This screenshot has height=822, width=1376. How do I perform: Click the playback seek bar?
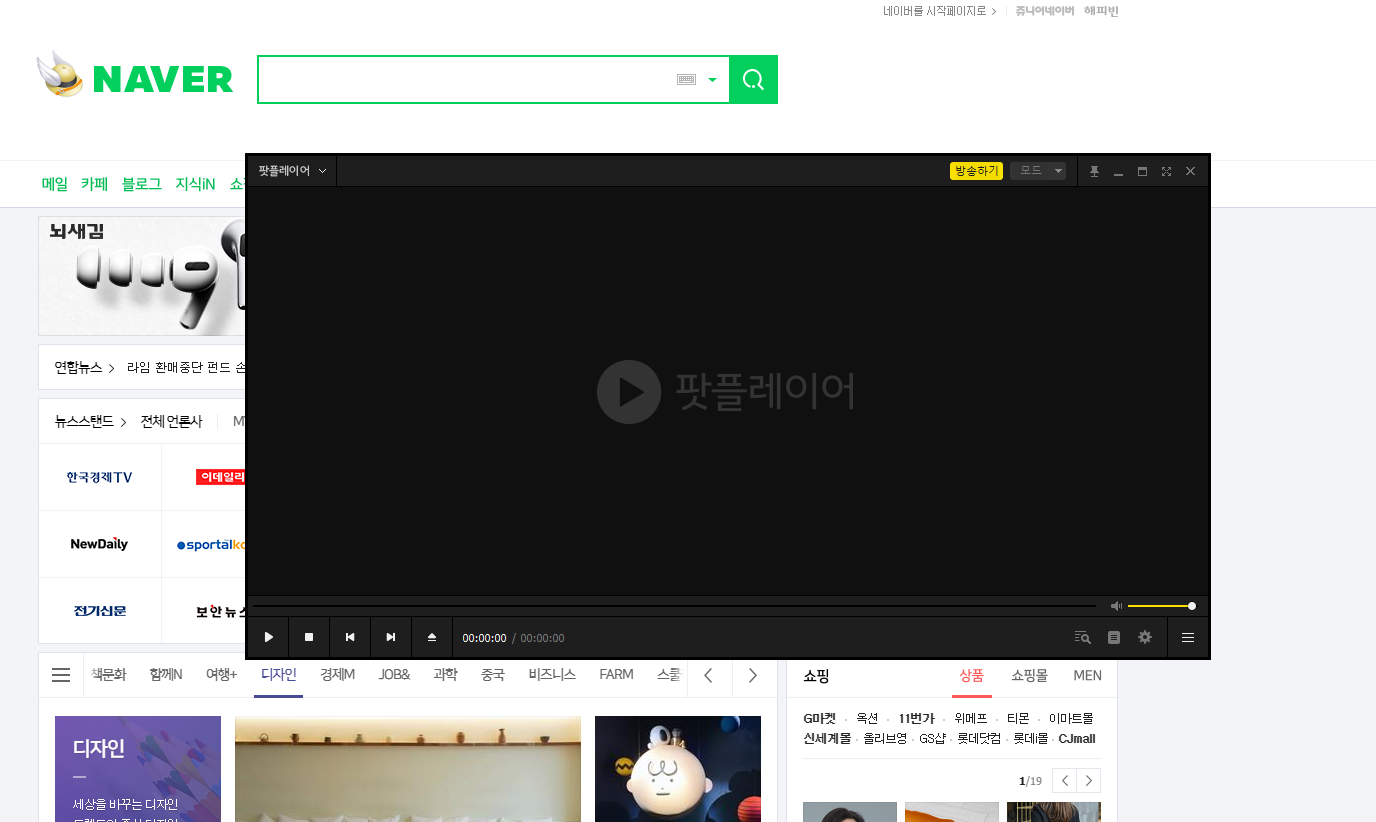coord(674,606)
